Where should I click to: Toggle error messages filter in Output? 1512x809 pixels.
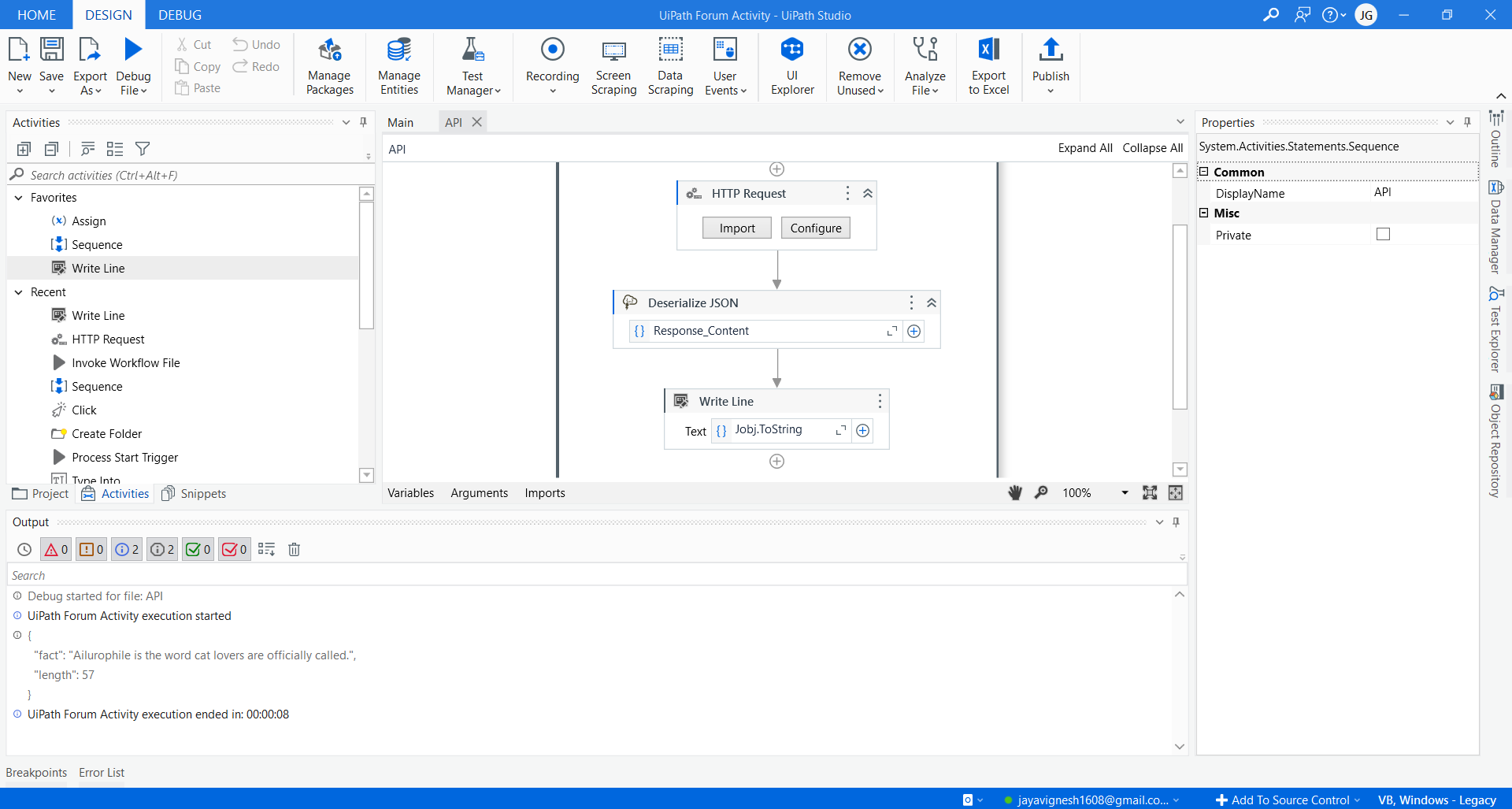[57, 550]
